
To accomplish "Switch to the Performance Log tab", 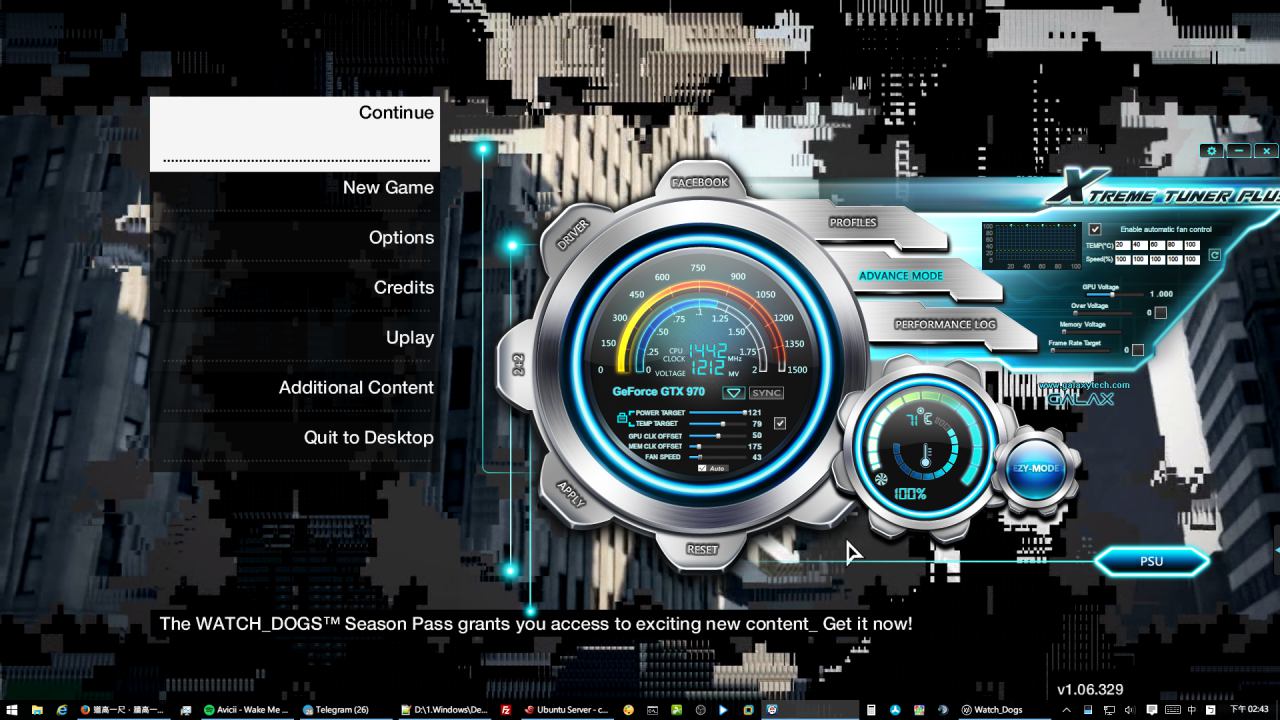I will [945, 325].
